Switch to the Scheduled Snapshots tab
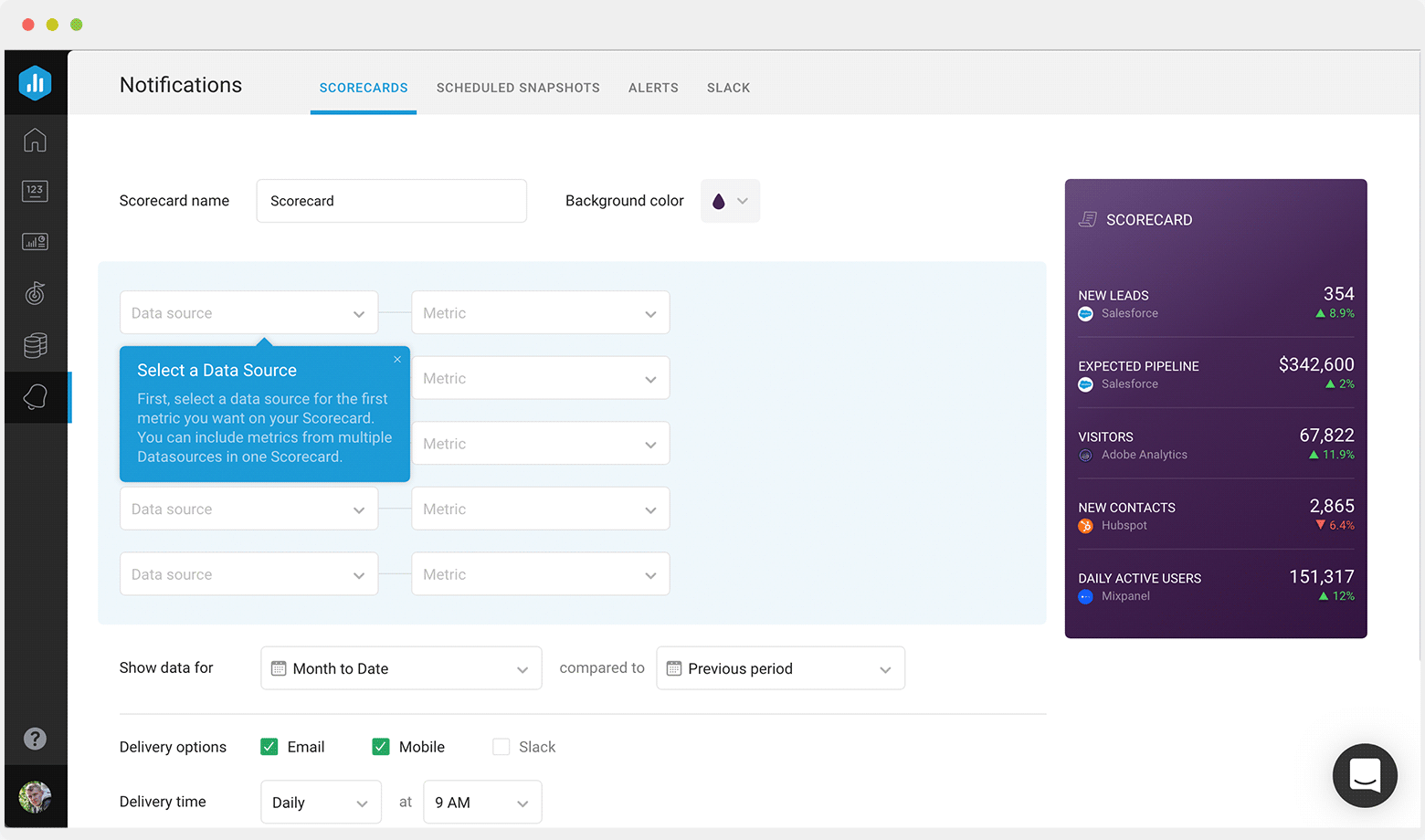 pyautogui.click(x=518, y=88)
